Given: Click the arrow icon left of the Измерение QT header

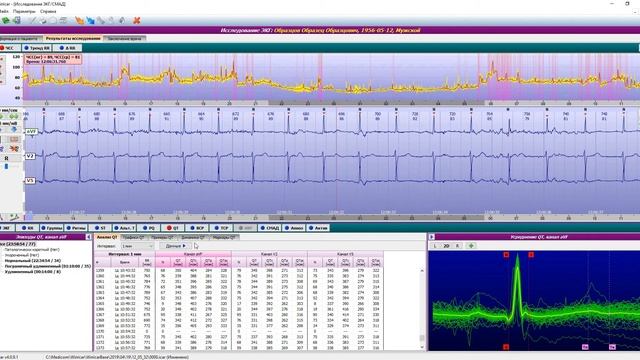Looking at the screenshot, I should tap(431, 237).
